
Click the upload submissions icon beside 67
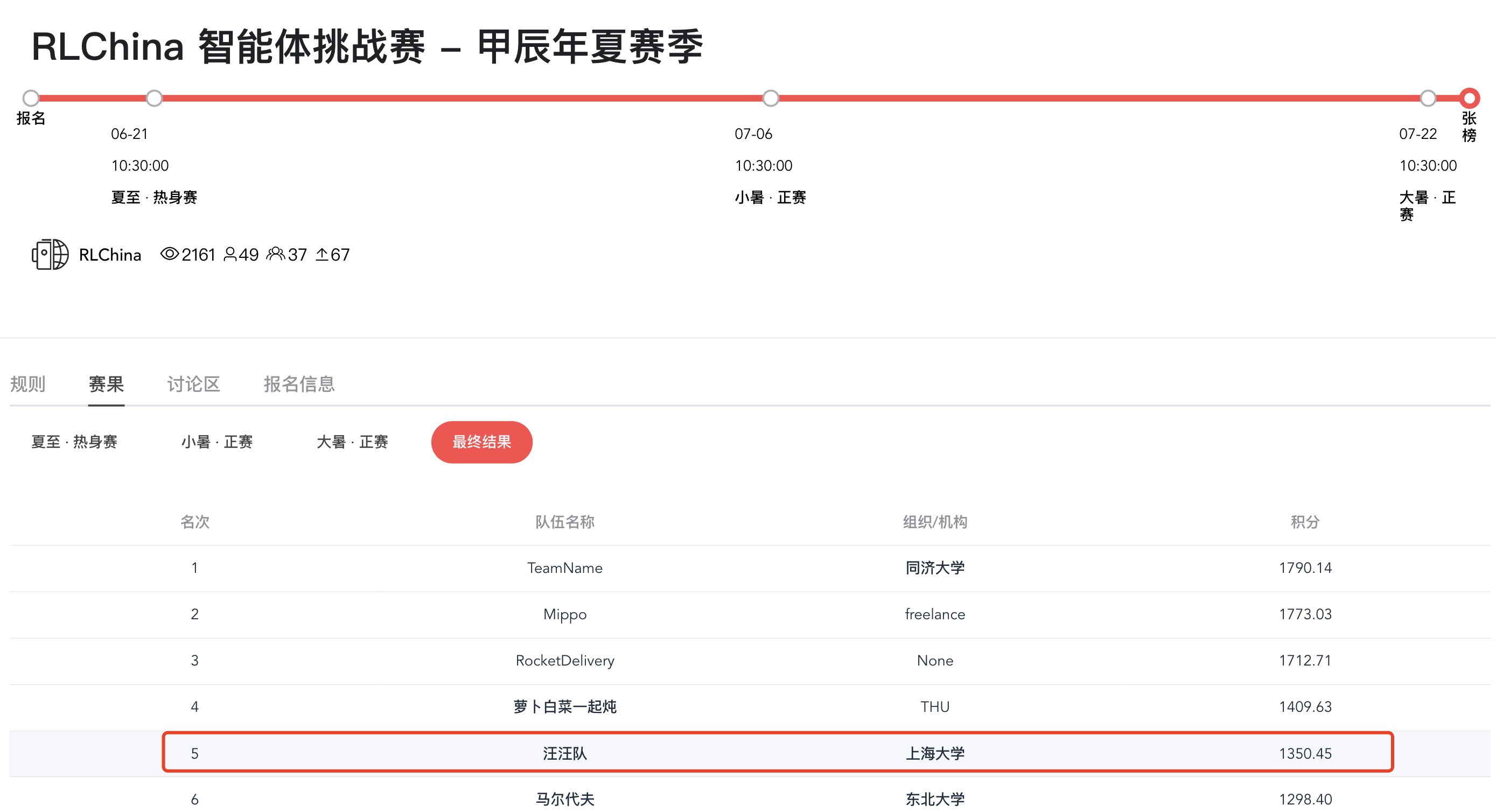[321, 254]
